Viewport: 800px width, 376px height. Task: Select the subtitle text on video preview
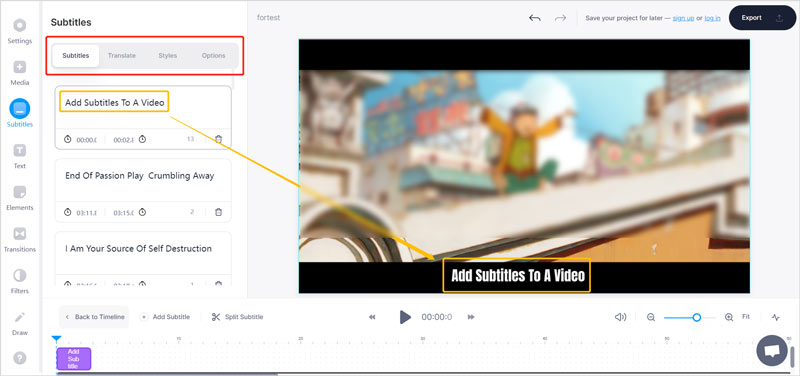(517, 275)
